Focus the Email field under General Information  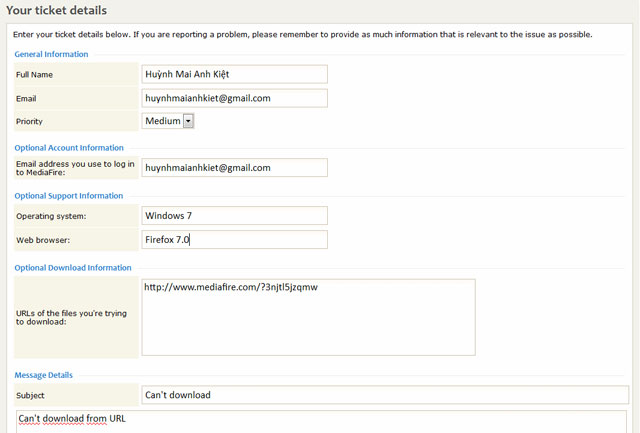coord(235,98)
